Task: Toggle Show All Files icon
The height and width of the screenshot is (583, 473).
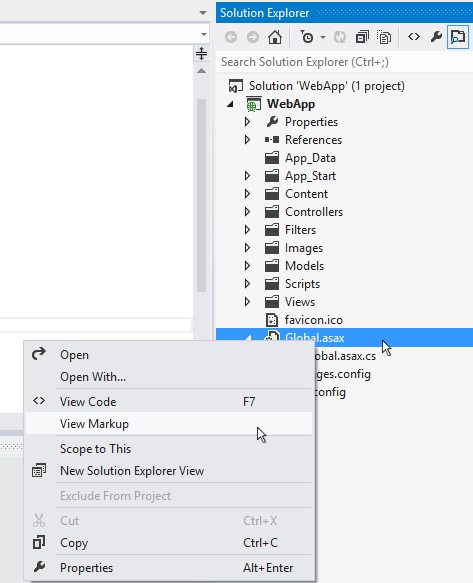Action: [x=384, y=37]
